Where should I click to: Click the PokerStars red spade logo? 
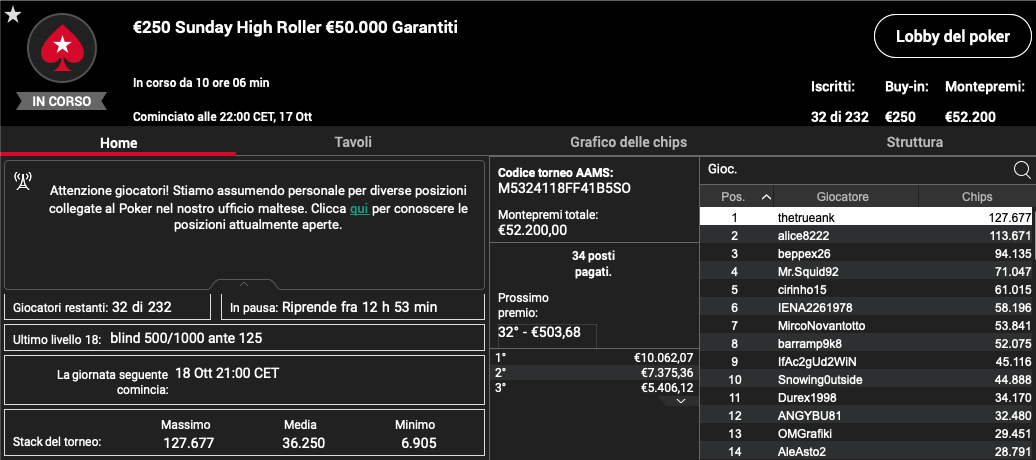point(62,48)
